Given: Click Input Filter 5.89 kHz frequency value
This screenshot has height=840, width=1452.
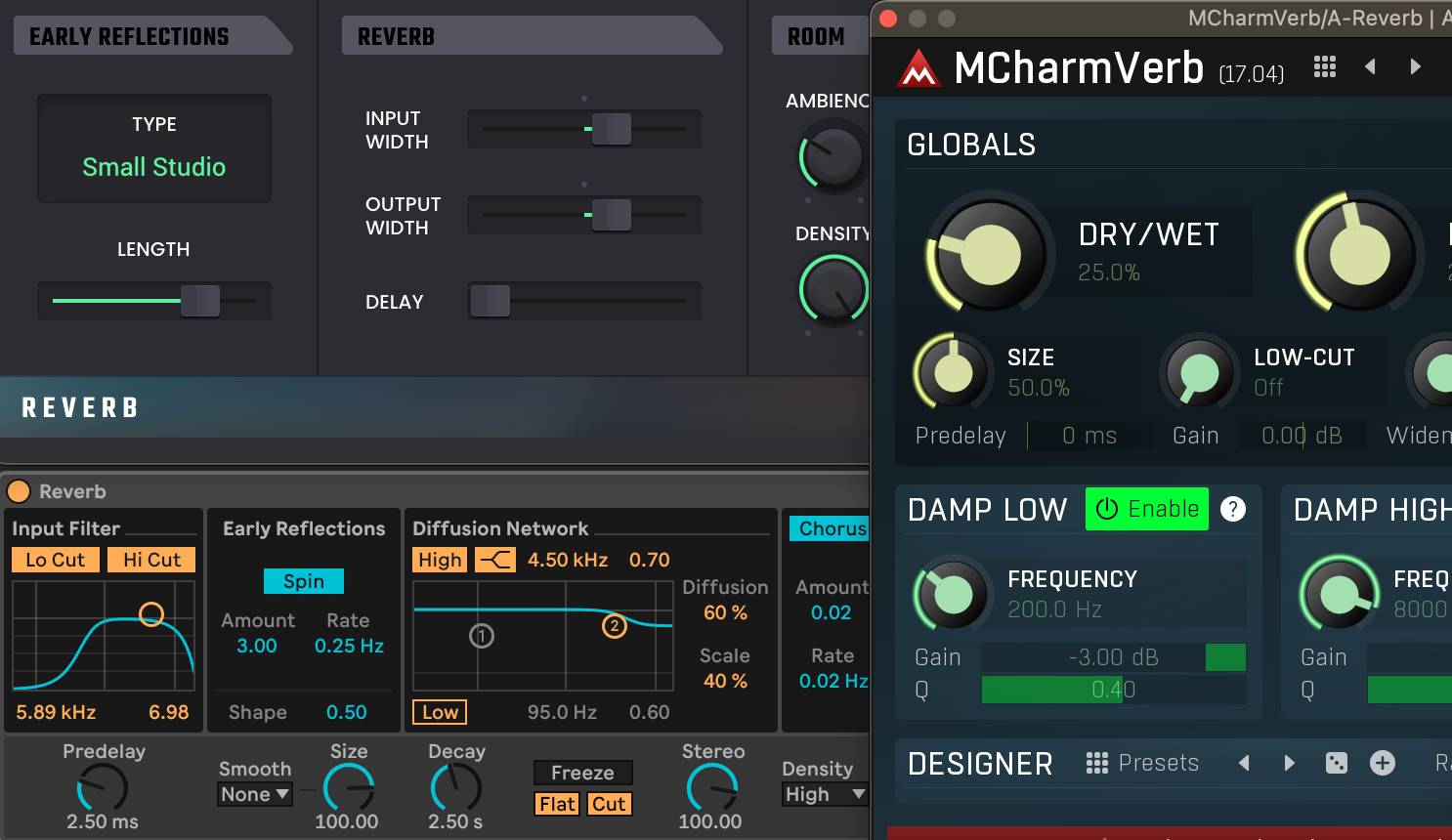Looking at the screenshot, I should (x=56, y=712).
